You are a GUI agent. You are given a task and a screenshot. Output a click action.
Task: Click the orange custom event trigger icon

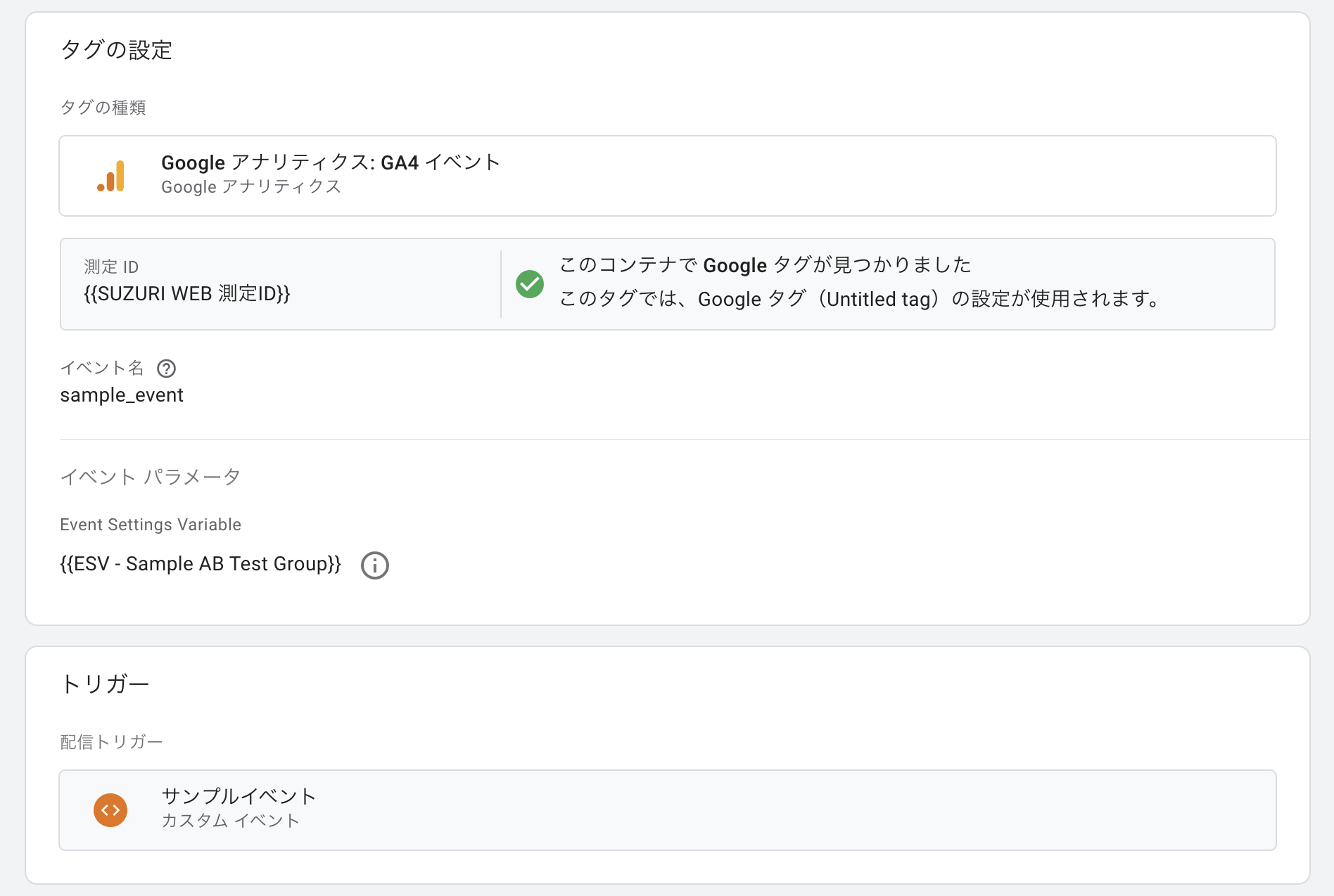point(110,810)
